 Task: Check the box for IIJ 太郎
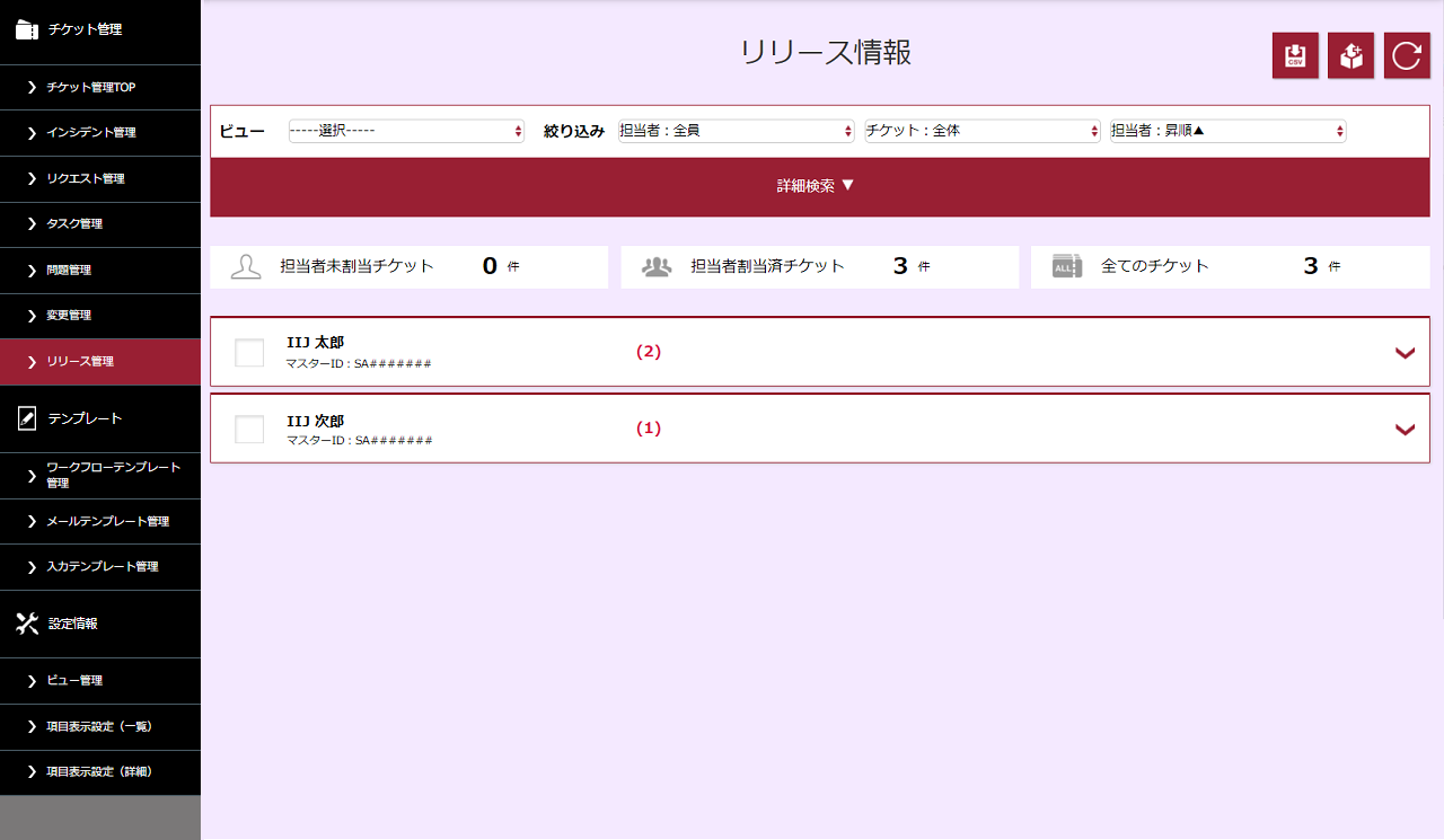249,352
